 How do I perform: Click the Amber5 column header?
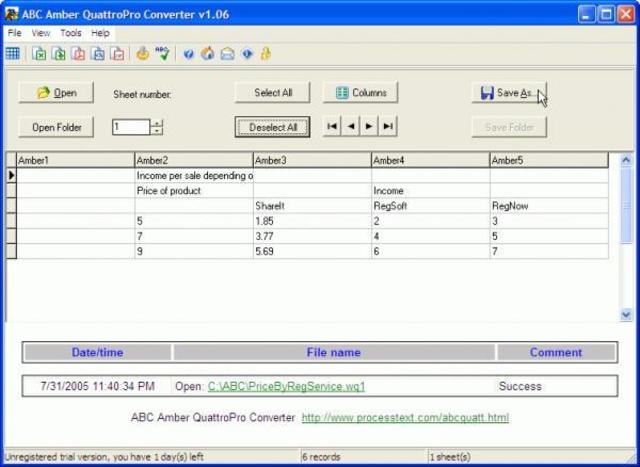[x=549, y=160]
